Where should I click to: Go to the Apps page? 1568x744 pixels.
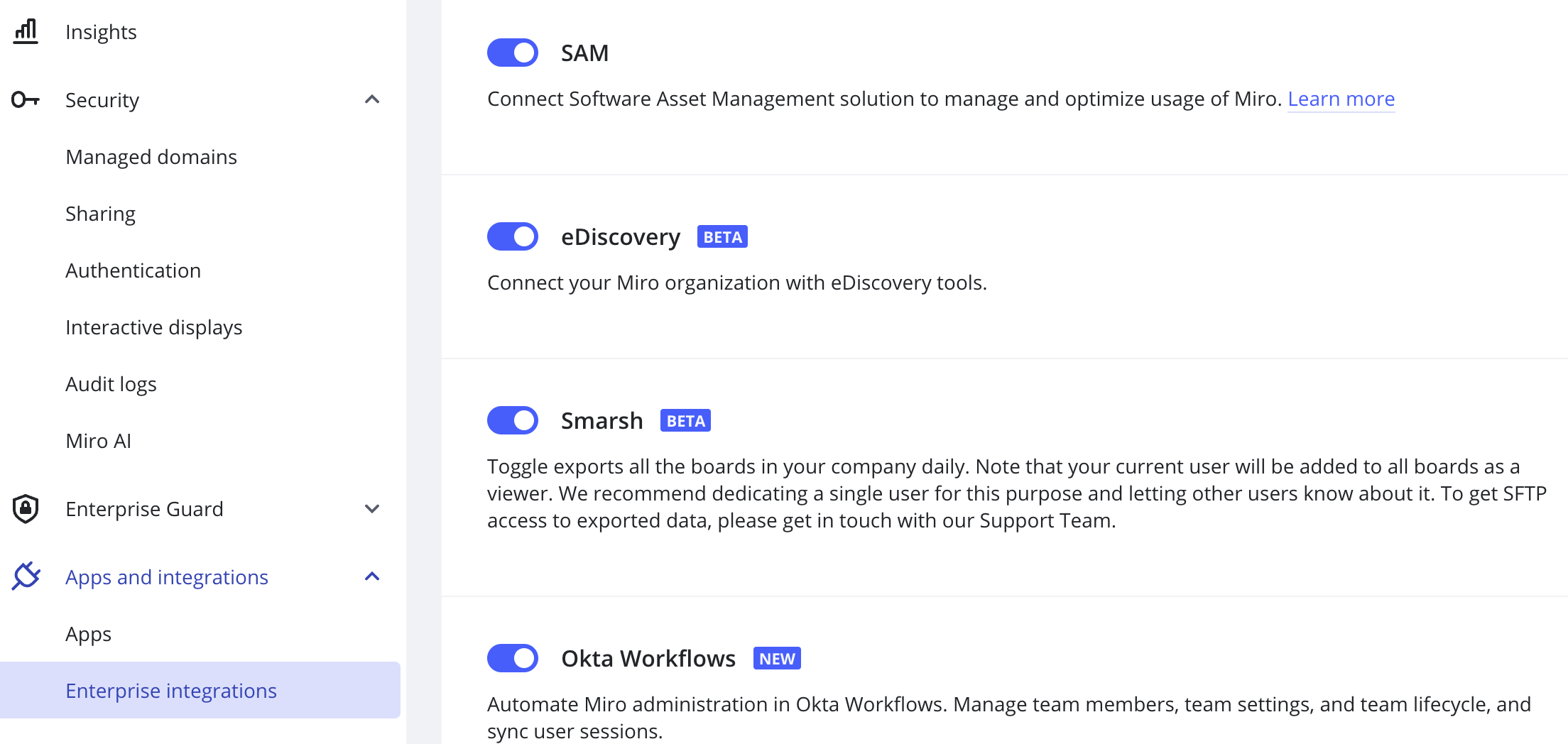88,633
